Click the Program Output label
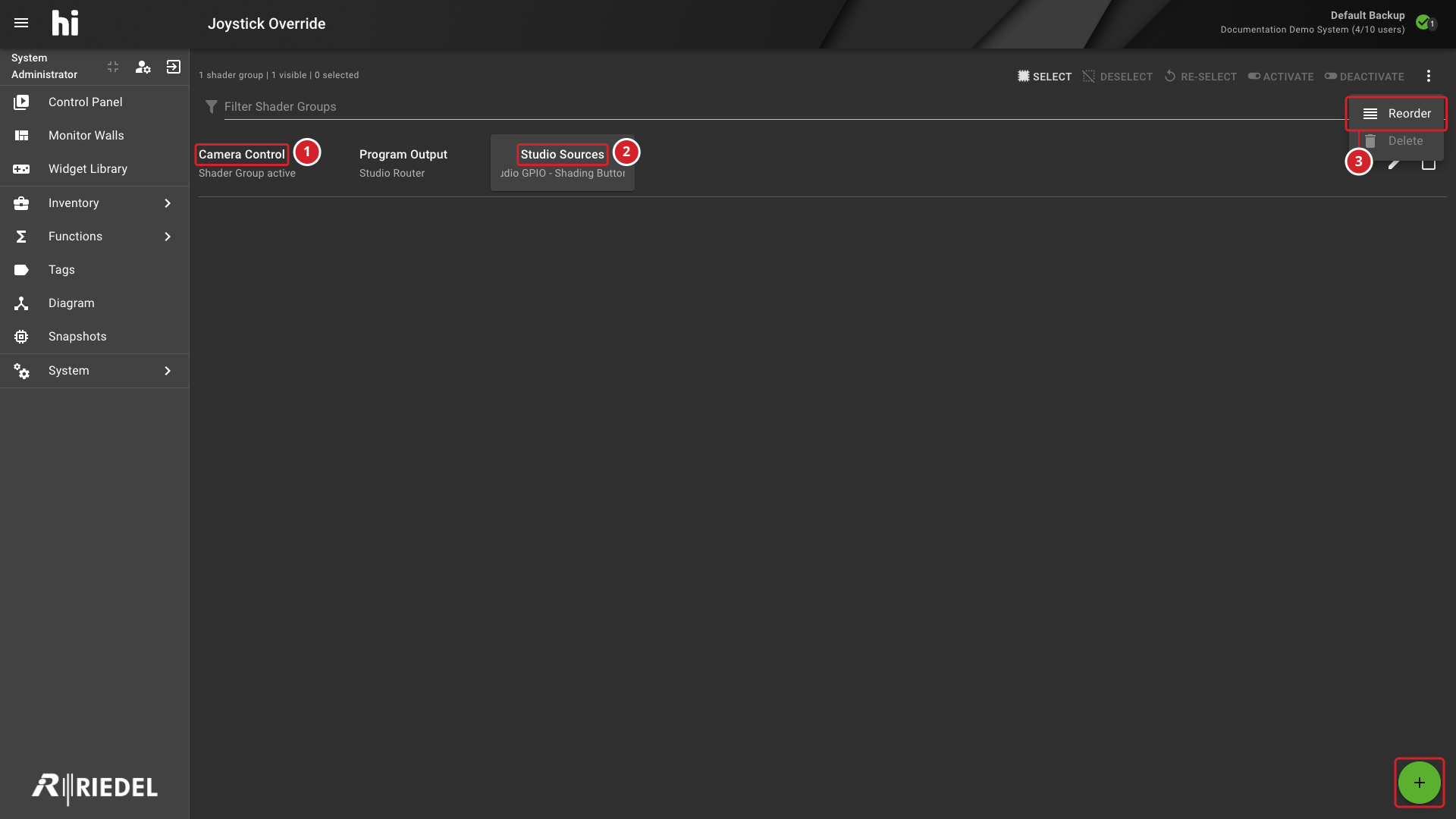1456x819 pixels. point(403,154)
